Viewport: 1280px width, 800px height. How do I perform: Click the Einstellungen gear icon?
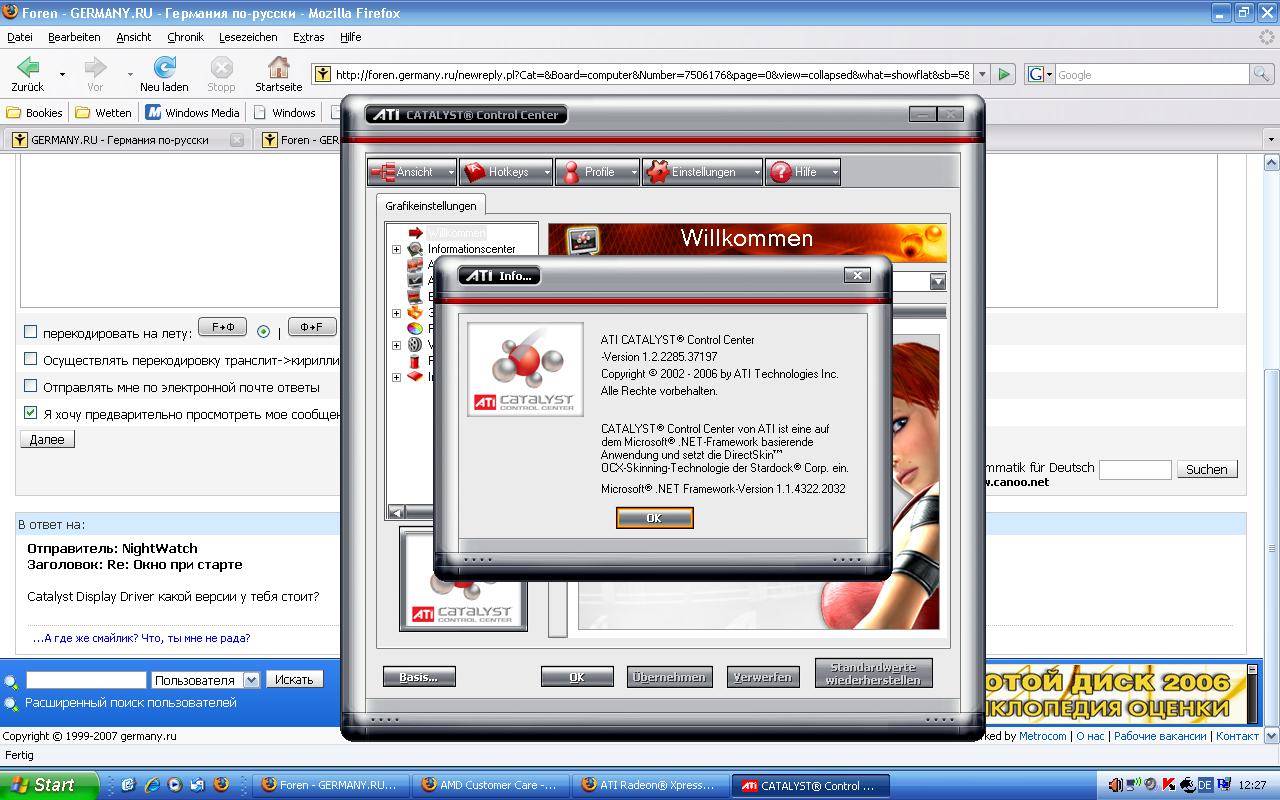[657, 172]
